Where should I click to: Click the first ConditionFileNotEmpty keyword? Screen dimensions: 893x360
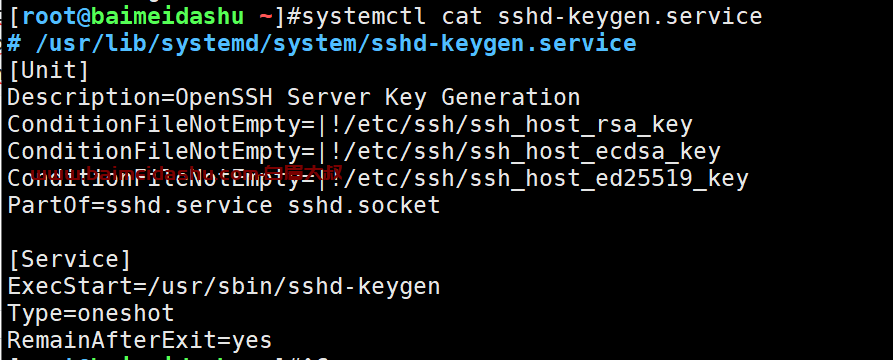(x=153, y=125)
